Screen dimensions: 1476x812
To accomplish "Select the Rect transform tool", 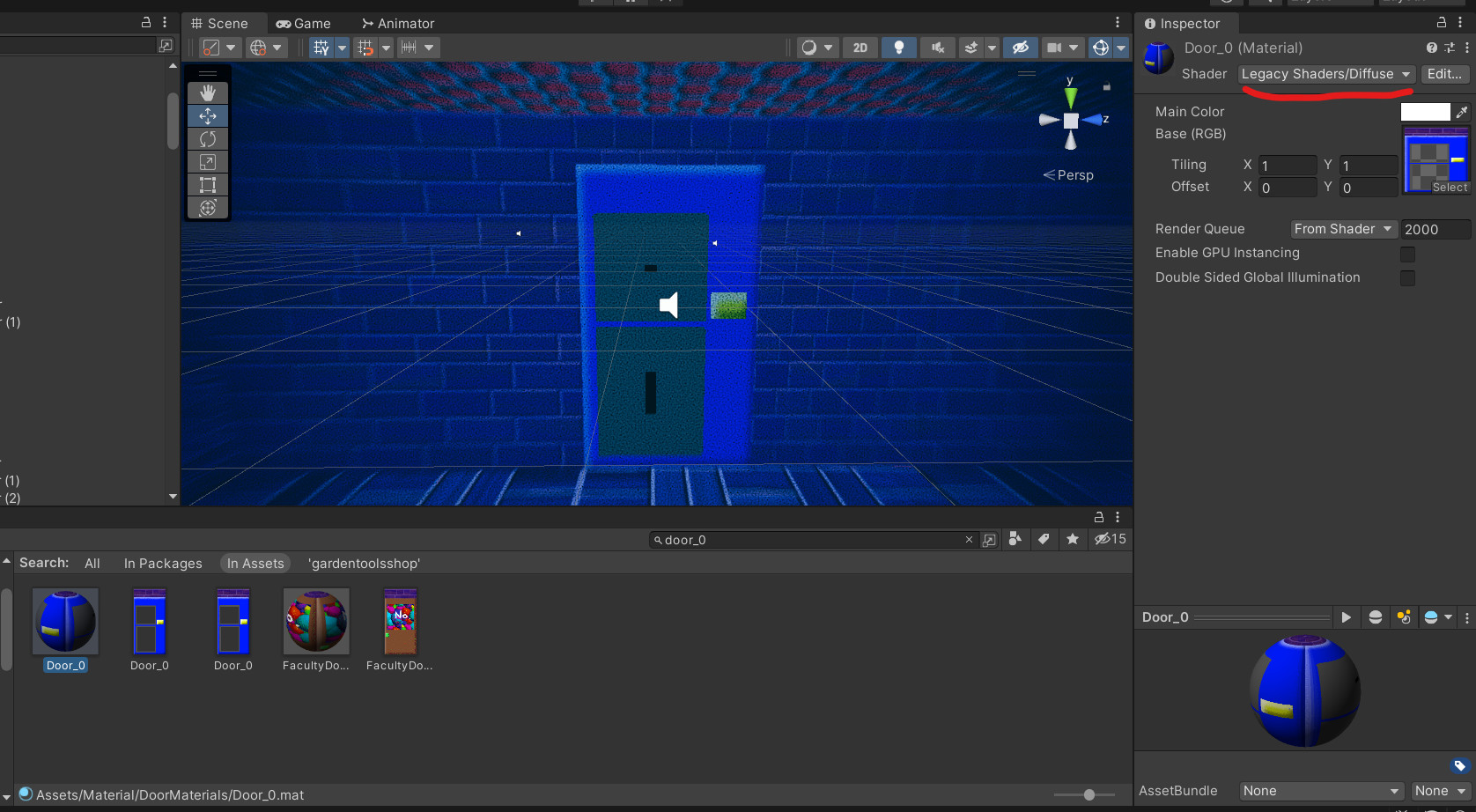I will pos(208,184).
